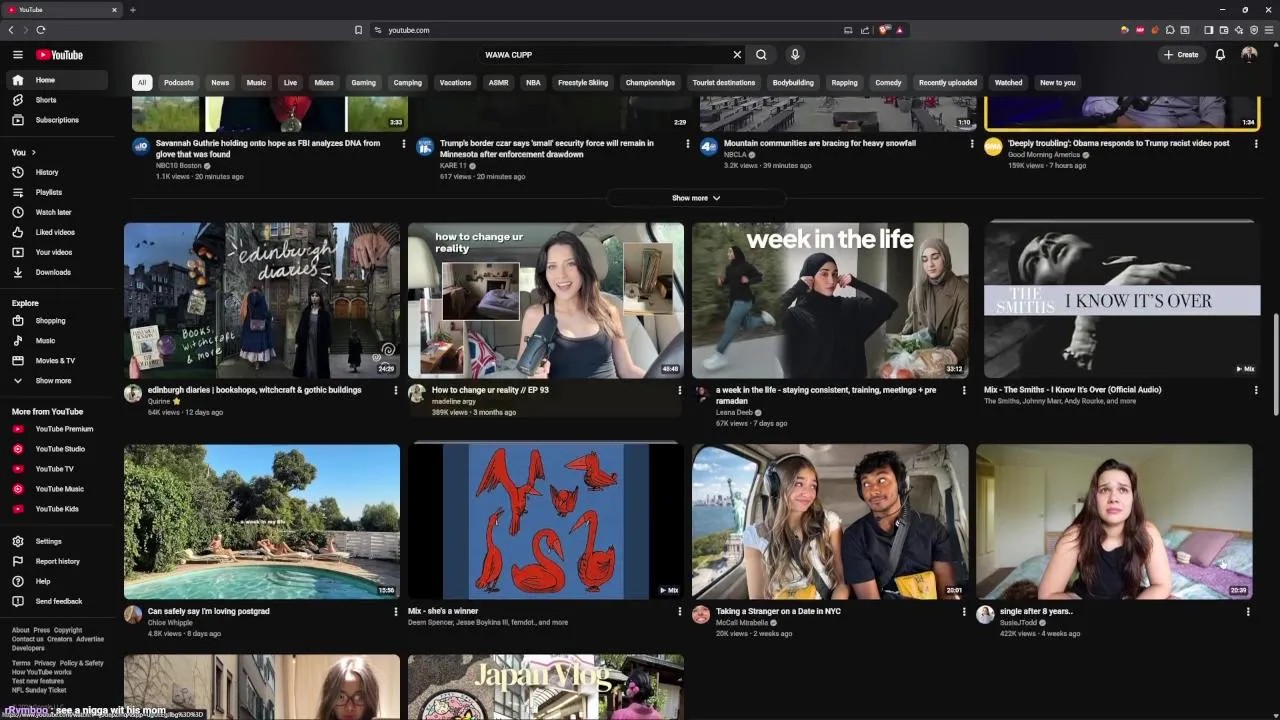
Task: Open the account avatar menu
Action: coord(1249,55)
